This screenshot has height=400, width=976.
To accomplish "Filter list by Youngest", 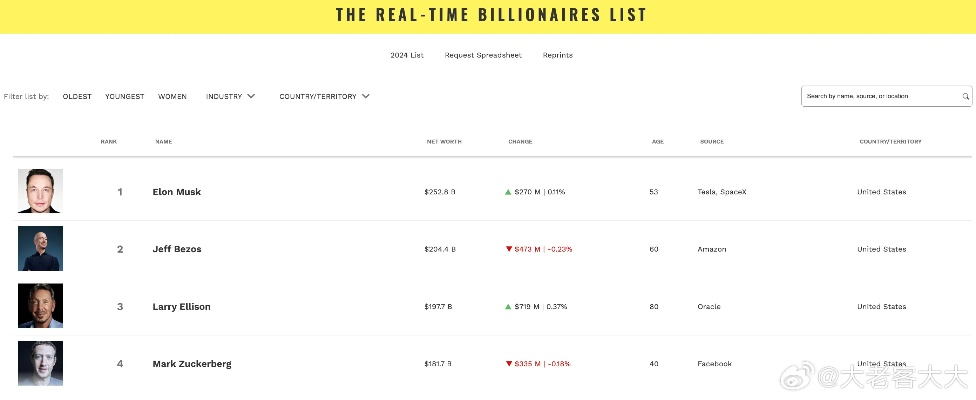I will [125, 97].
